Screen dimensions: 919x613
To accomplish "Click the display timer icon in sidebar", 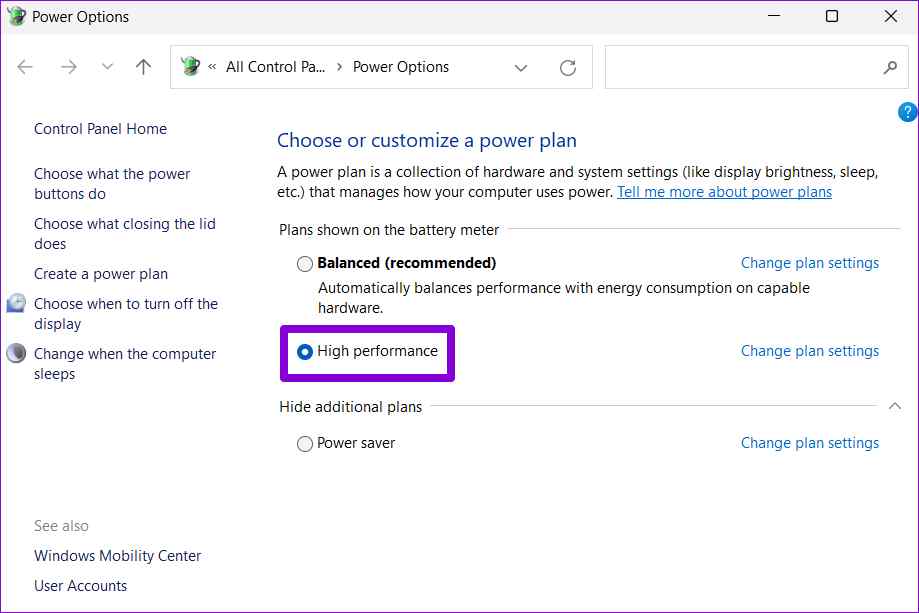I will point(16,303).
